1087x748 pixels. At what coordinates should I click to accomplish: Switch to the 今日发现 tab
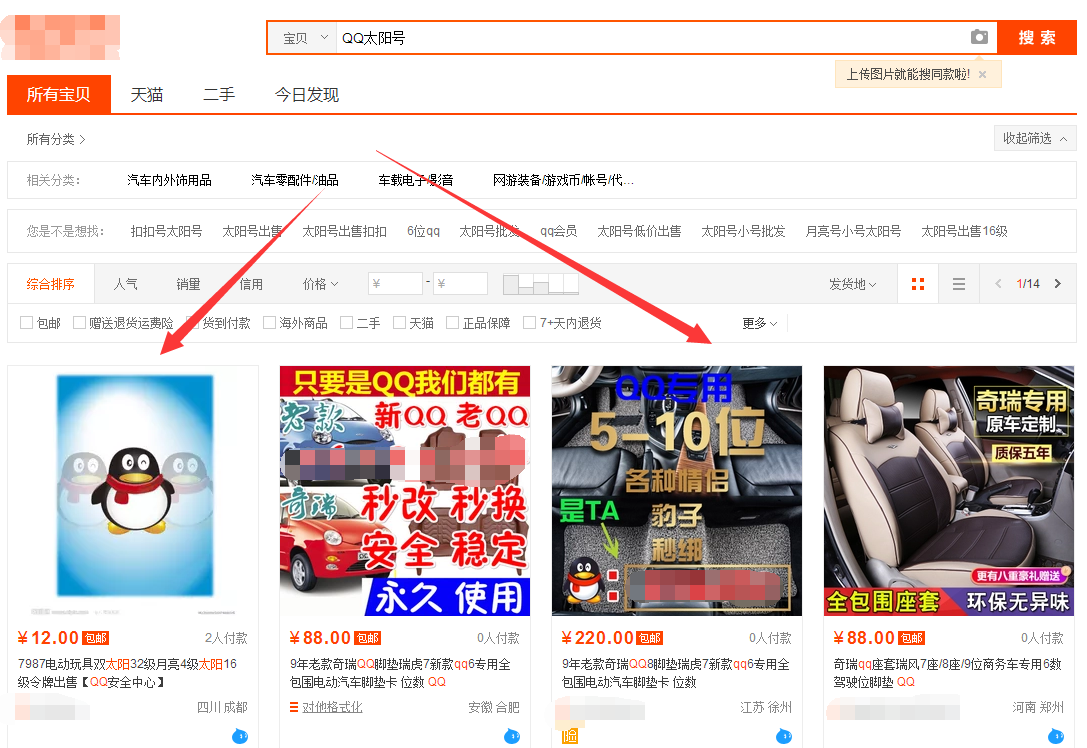[307, 95]
